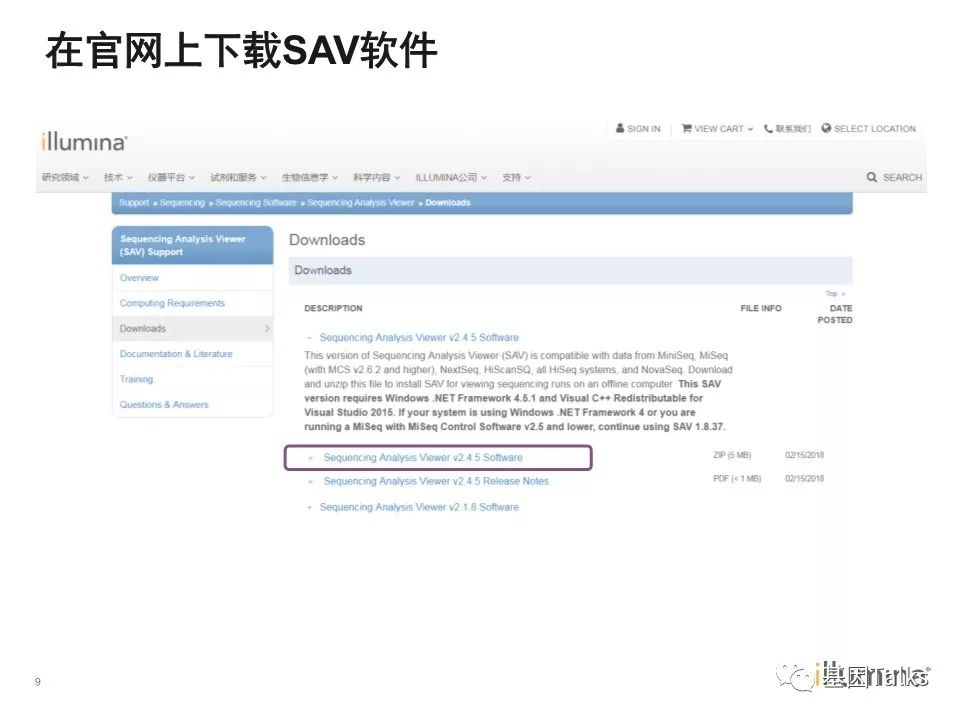Select Overview in the sidebar
Image resolution: width=960 pixels, height=720 pixels.
[139, 278]
